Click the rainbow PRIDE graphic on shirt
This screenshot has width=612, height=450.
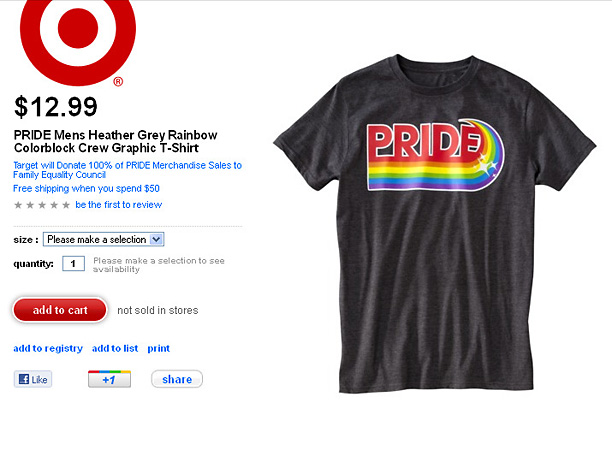click(435, 155)
